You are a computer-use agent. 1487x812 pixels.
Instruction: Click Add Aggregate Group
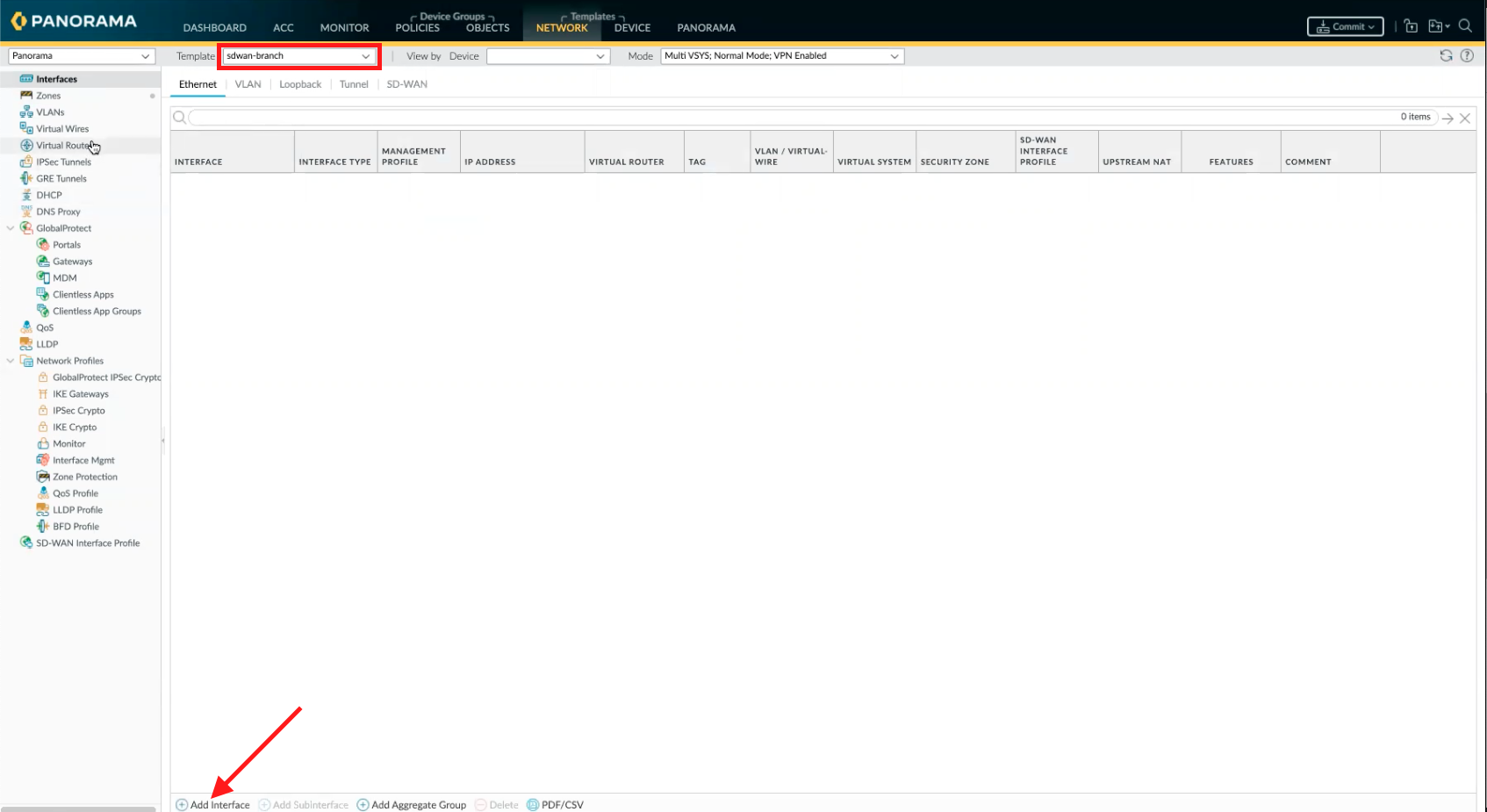[x=412, y=805]
